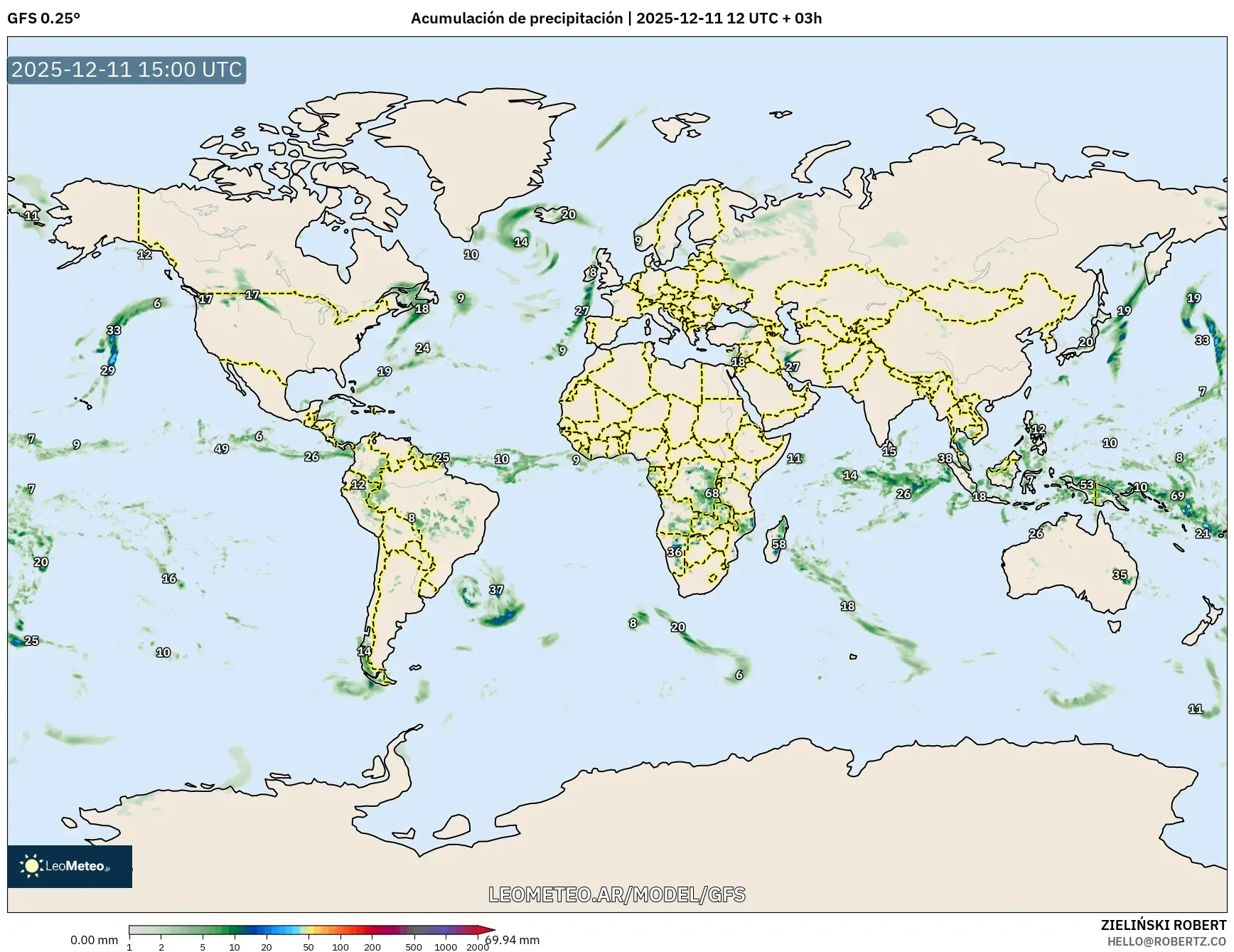Click the 36 value in southern Africa
The width and height of the screenshot is (1234, 952).
[x=674, y=552]
